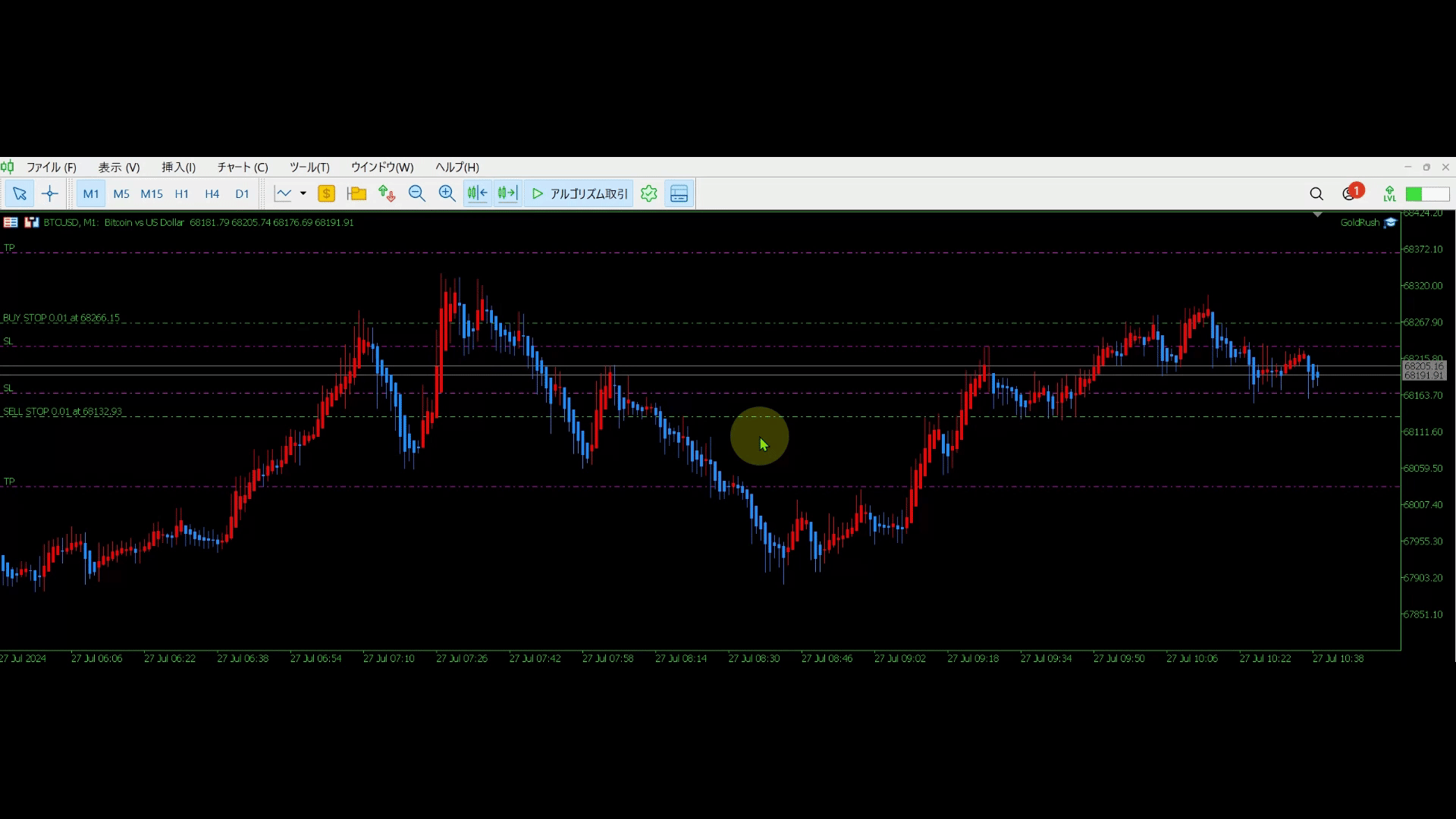
Task: Click the BUY STOP 0.01 order line label
Action: (61, 318)
